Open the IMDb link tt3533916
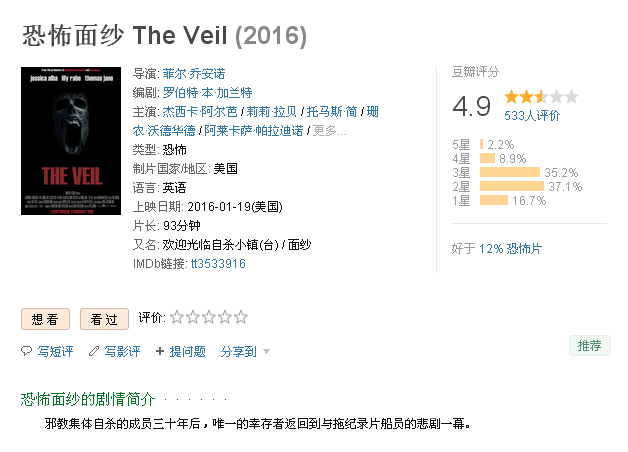628x452 pixels. click(x=218, y=263)
